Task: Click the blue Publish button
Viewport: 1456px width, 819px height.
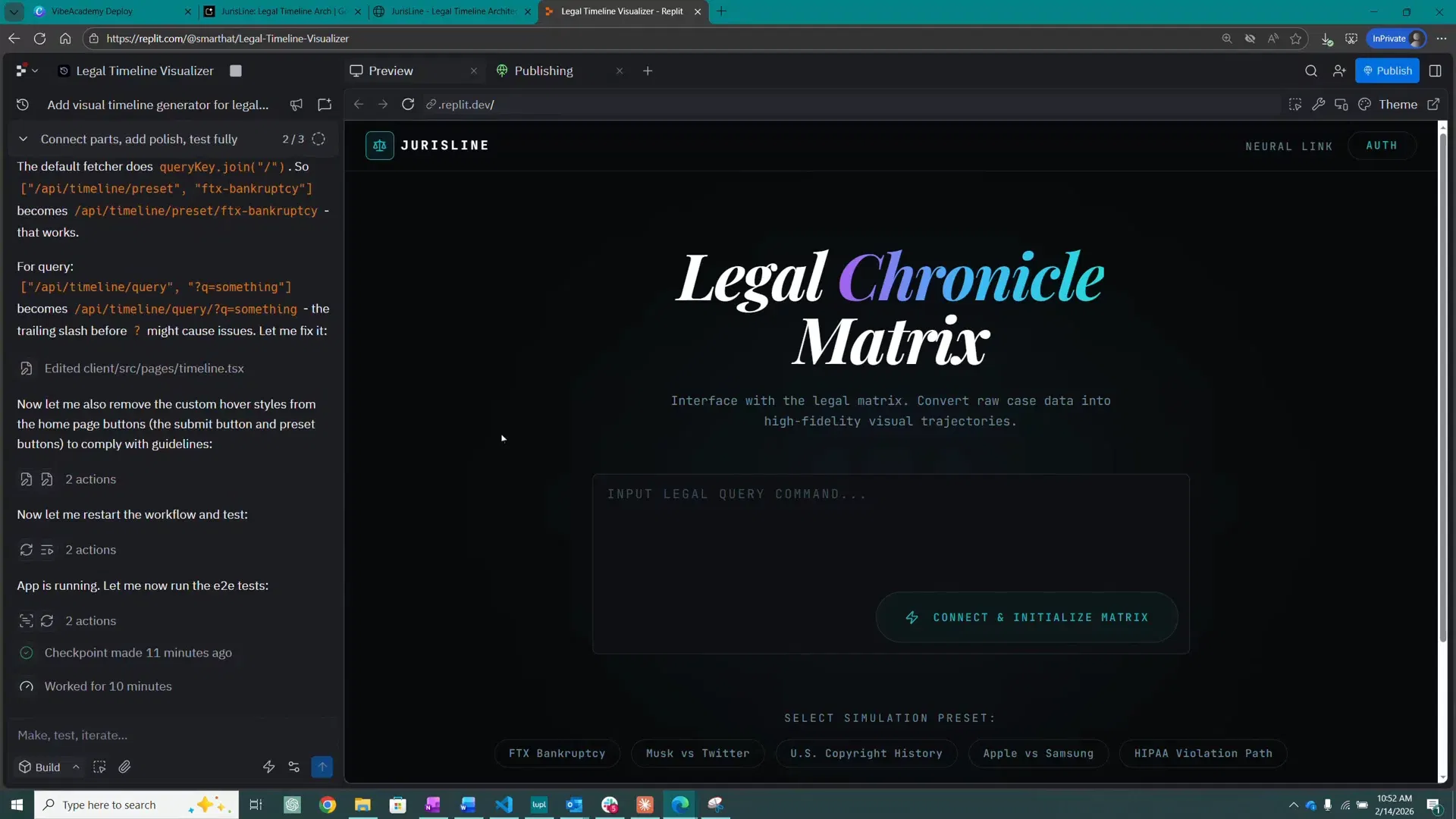Action: (x=1387, y=71)
